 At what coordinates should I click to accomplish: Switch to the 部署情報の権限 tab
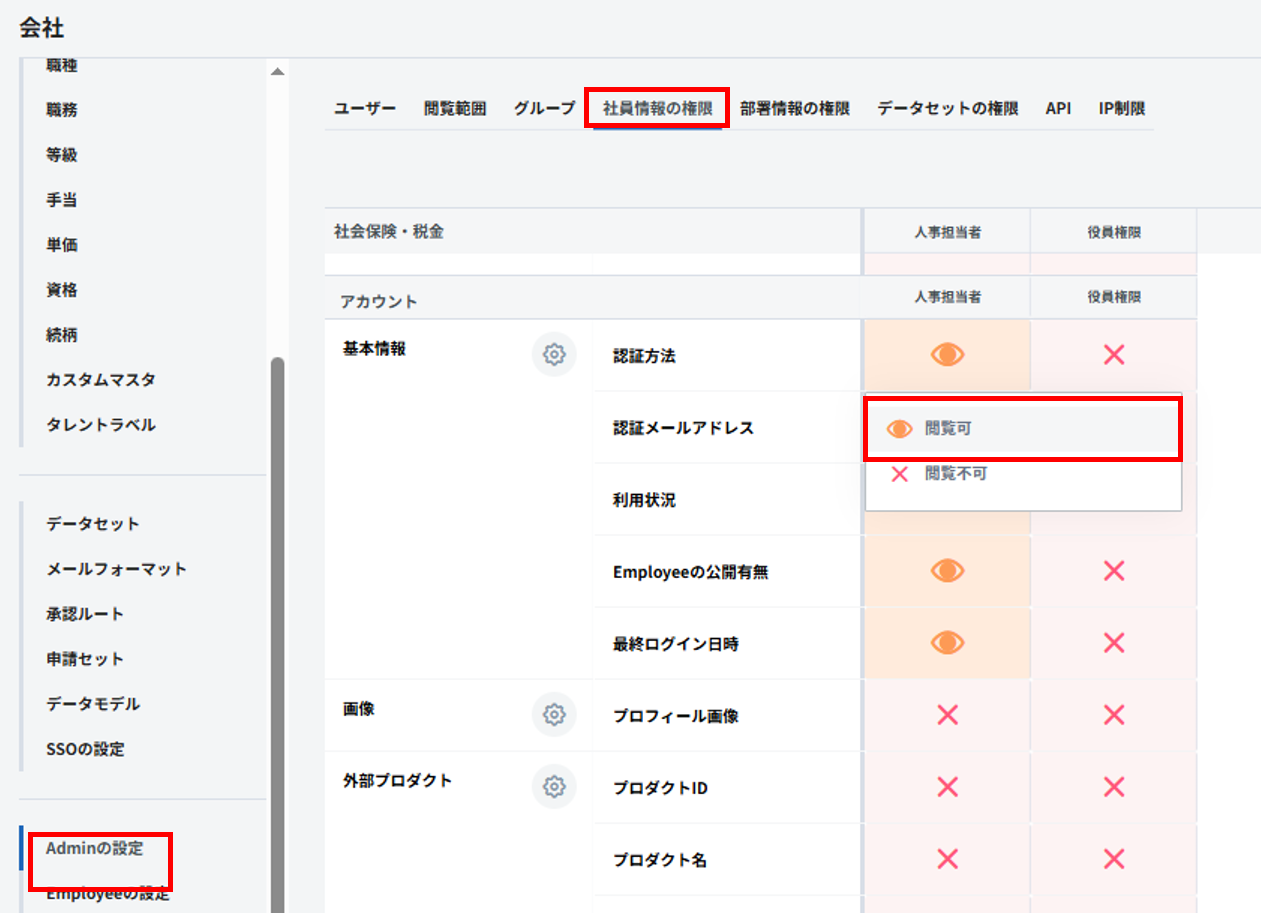(x=794, y=109)
